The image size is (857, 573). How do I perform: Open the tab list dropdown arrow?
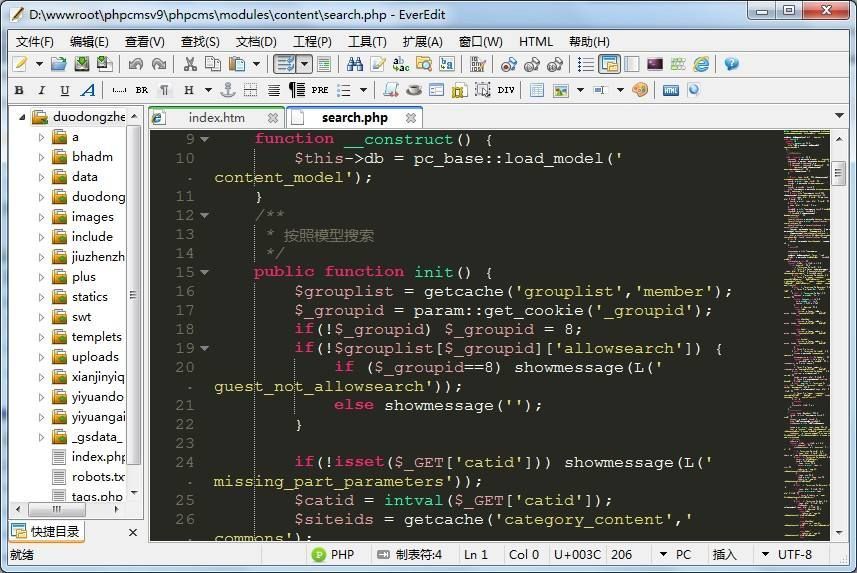(x=840, y=115)
